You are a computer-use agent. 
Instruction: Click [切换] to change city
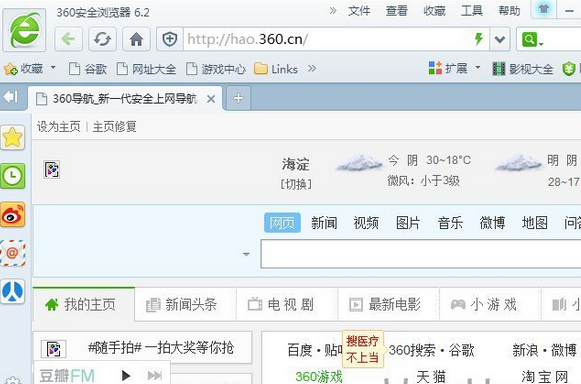tap(296, 184)
